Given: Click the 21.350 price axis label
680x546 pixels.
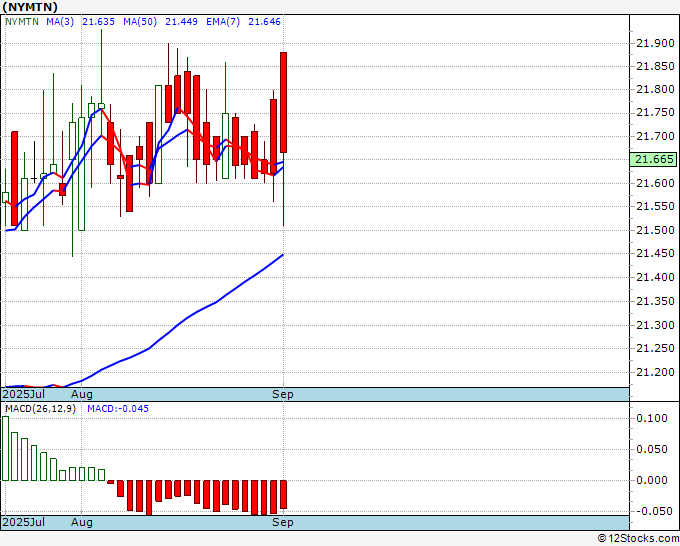Looking at the screenshot, I should coord(655,301).
